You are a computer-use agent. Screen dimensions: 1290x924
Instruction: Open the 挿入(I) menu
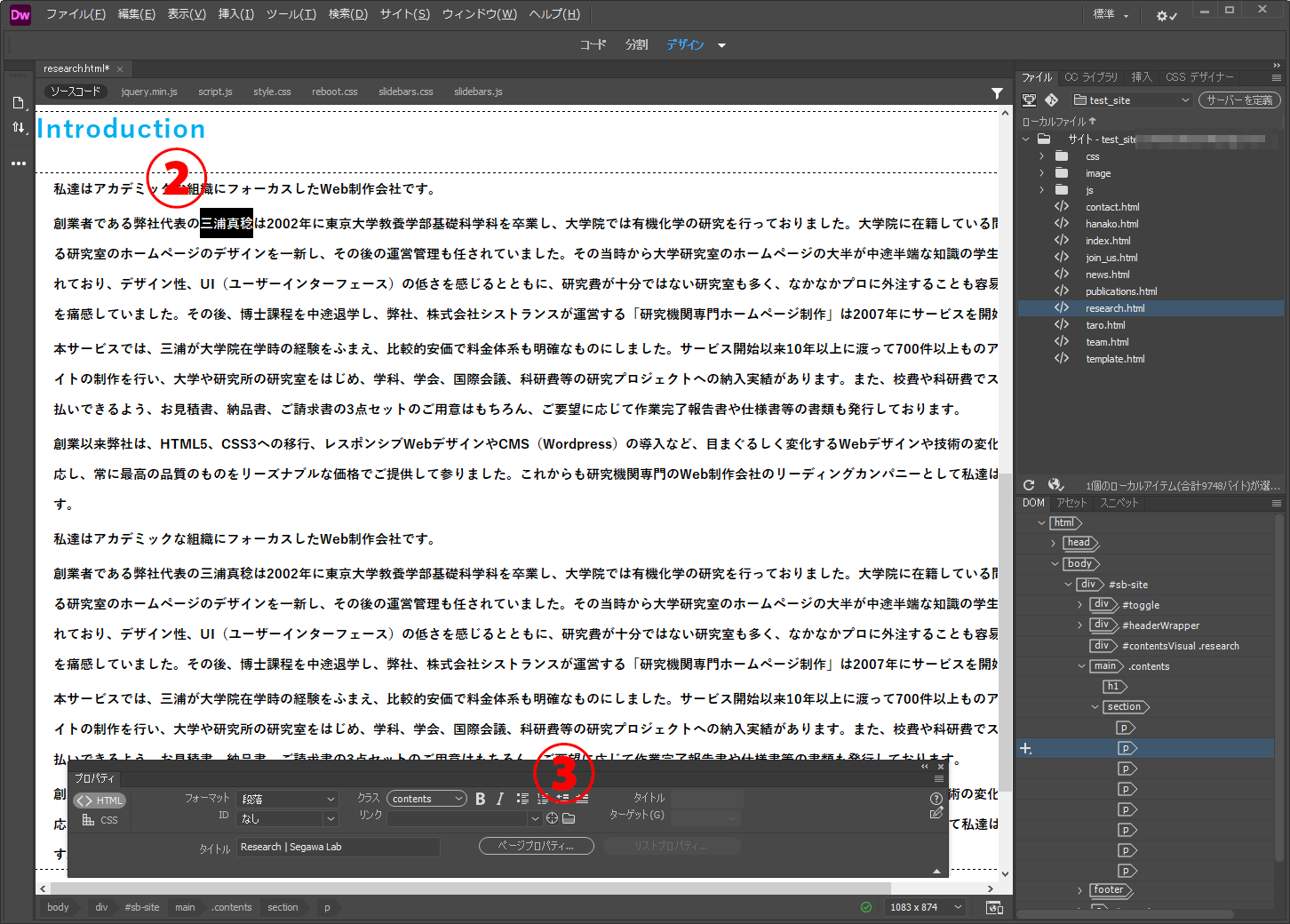[x=236, y=14]
